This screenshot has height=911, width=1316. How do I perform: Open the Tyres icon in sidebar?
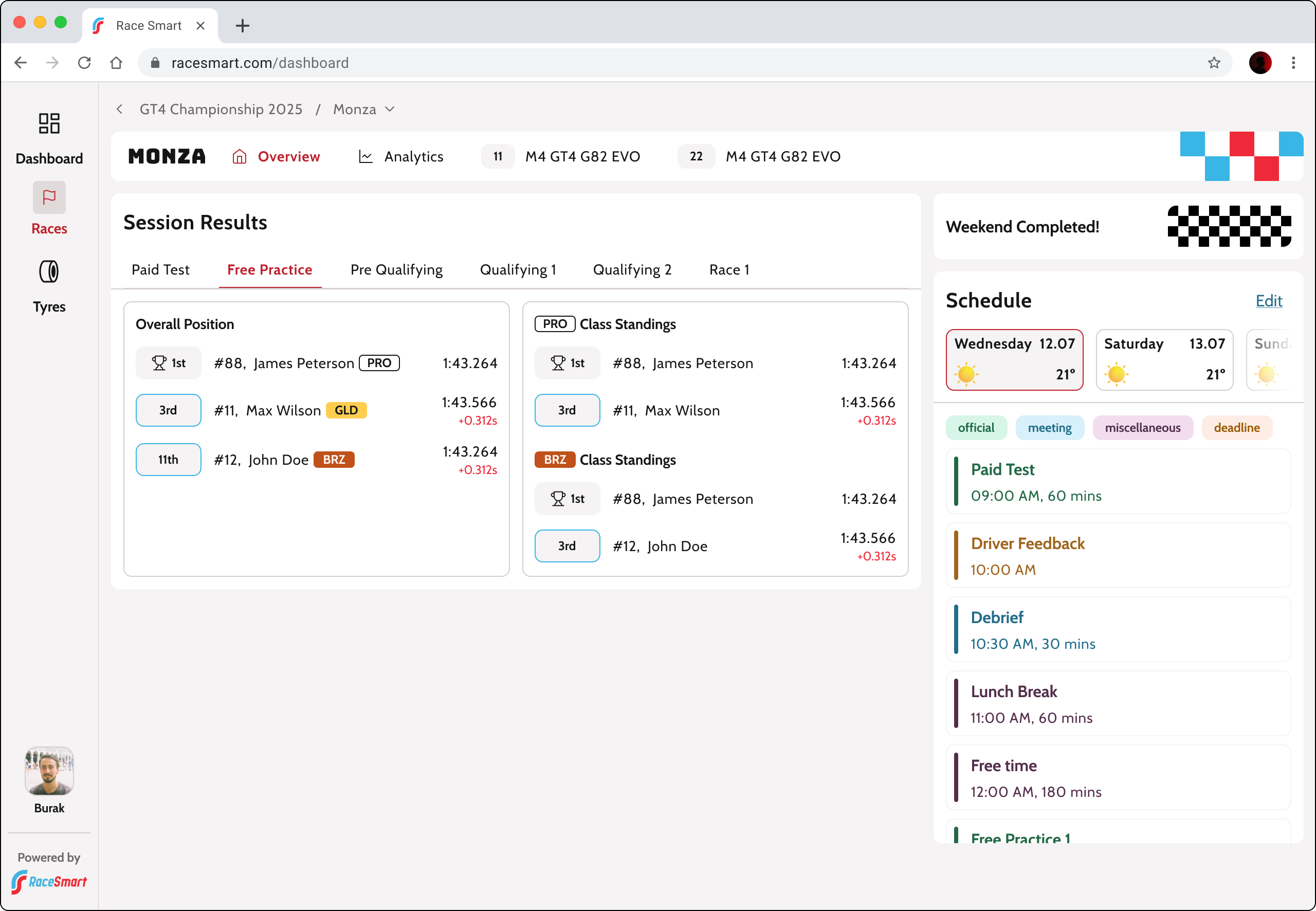(x=49, y=271)
